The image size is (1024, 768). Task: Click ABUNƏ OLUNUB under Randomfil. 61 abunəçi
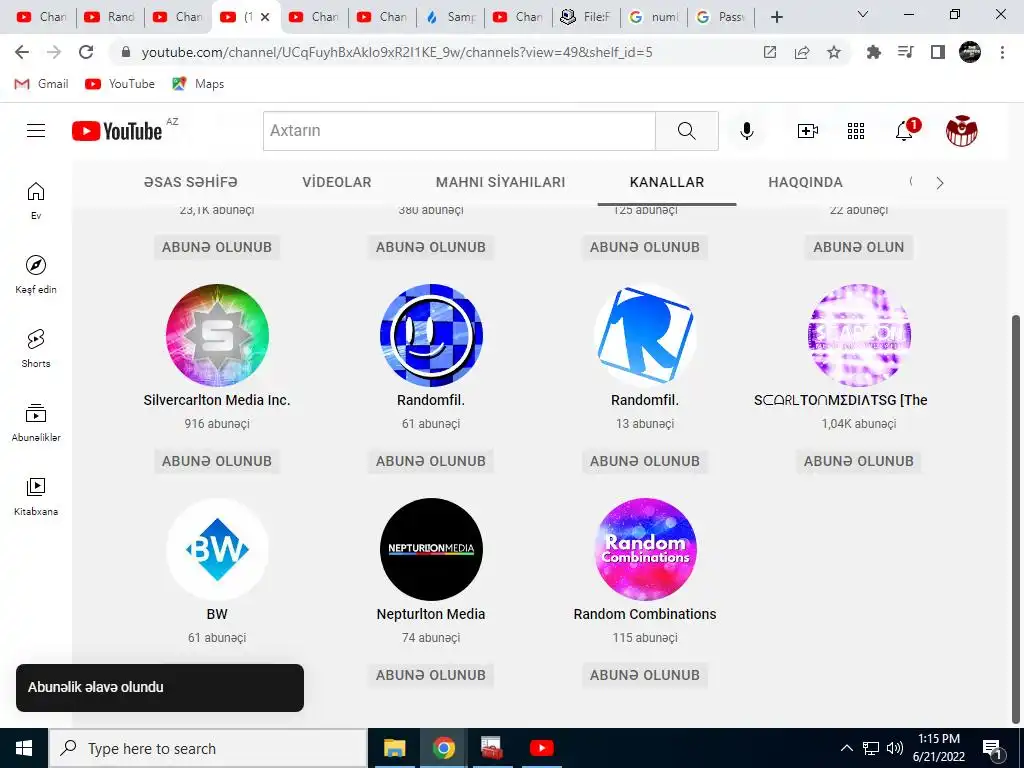430,461
